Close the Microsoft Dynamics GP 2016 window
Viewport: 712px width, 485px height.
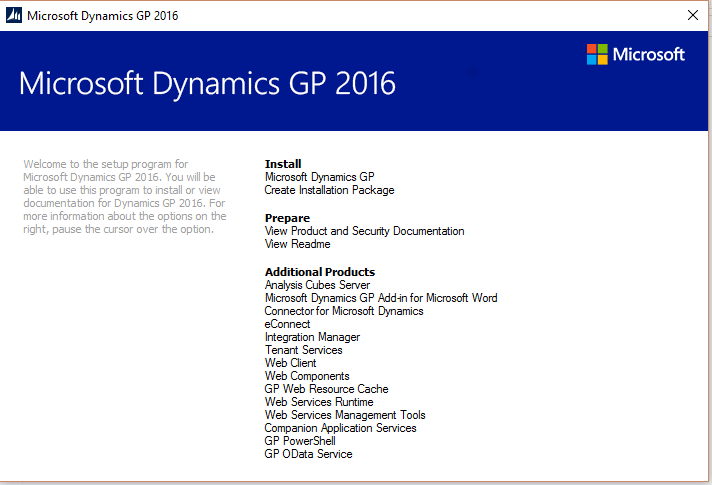tap(692, 15)
